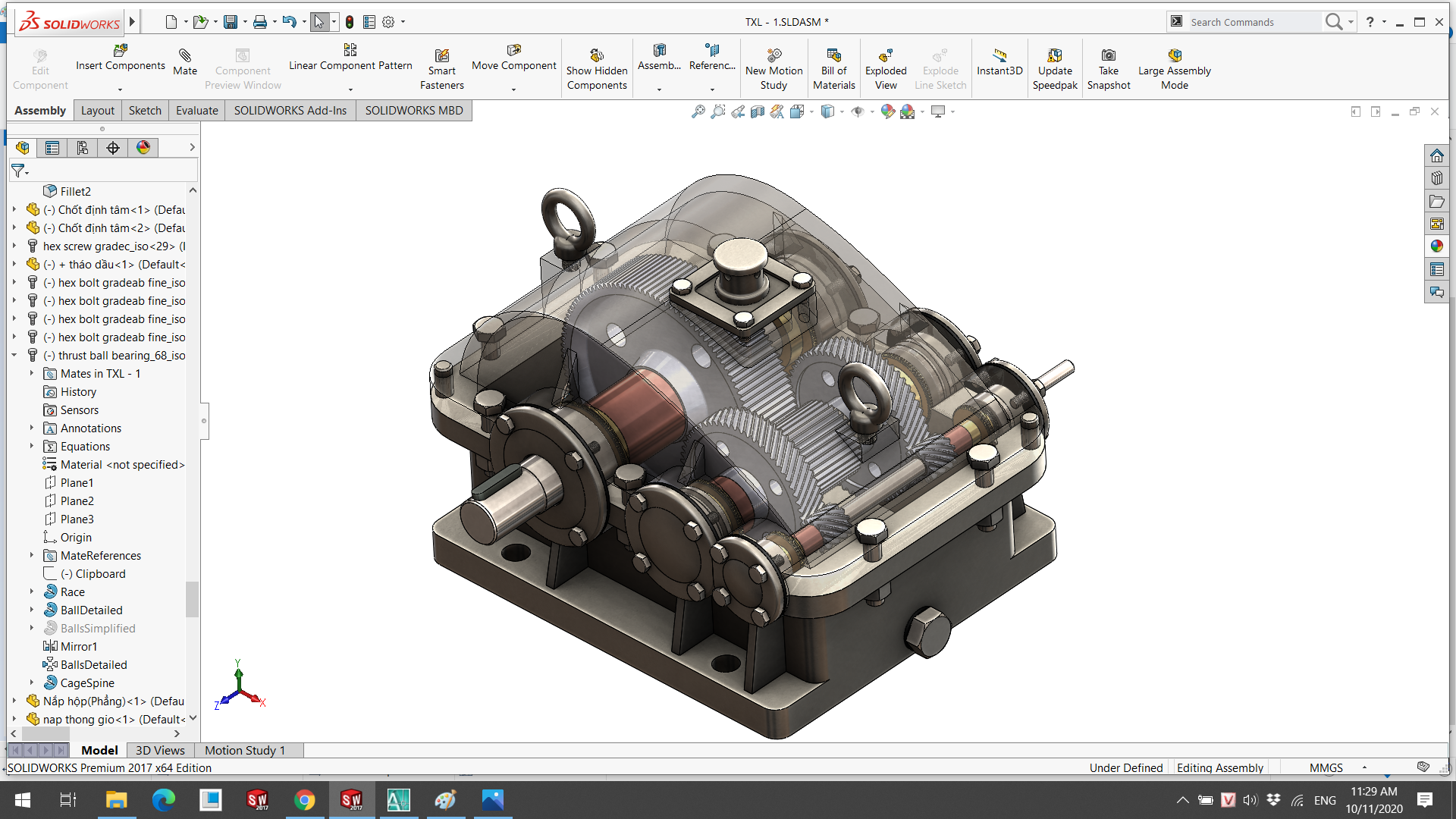
Task: Activate the Section View tool
Action: (758, 111)
